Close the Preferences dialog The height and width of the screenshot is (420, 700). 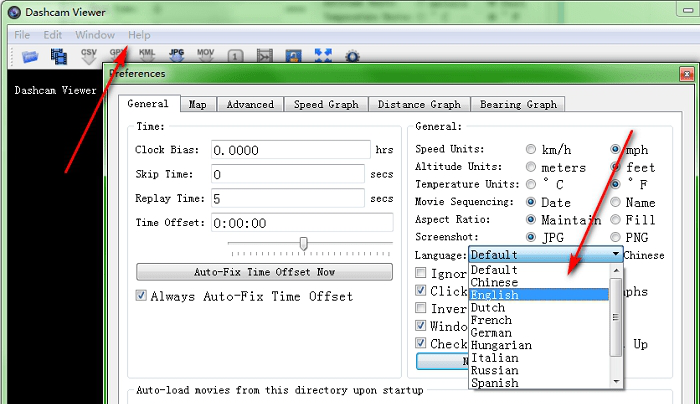(x=686, y=74)
